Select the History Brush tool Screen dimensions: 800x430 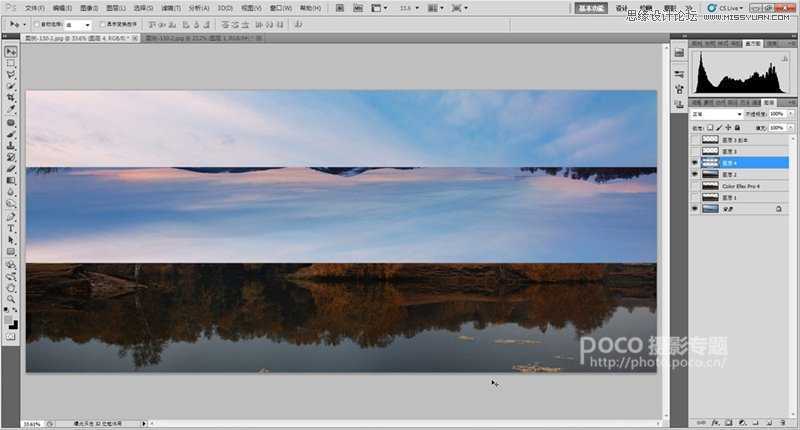tap(11, 157)
